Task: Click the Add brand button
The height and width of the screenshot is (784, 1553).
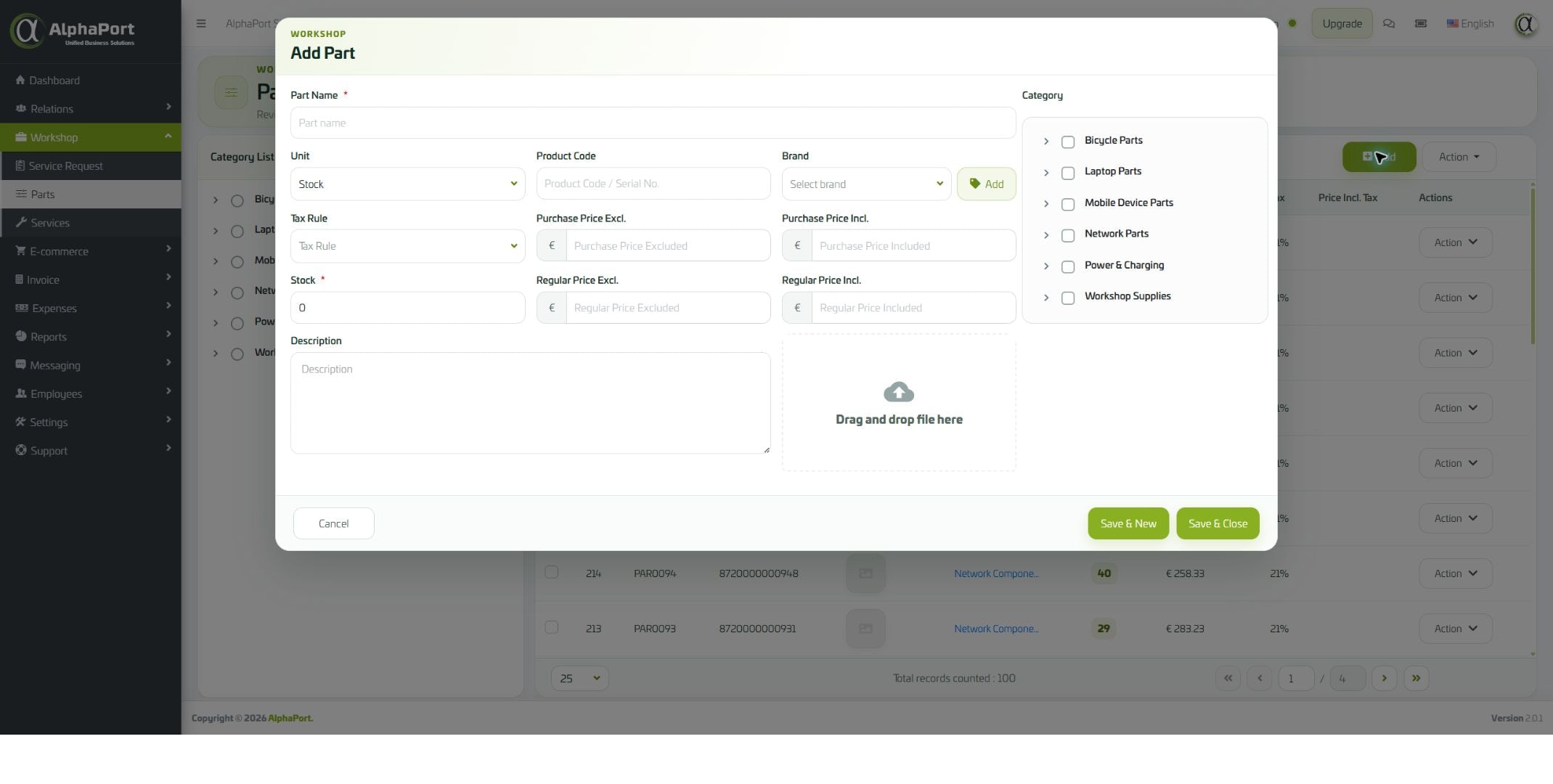Action: pos(986,184)
